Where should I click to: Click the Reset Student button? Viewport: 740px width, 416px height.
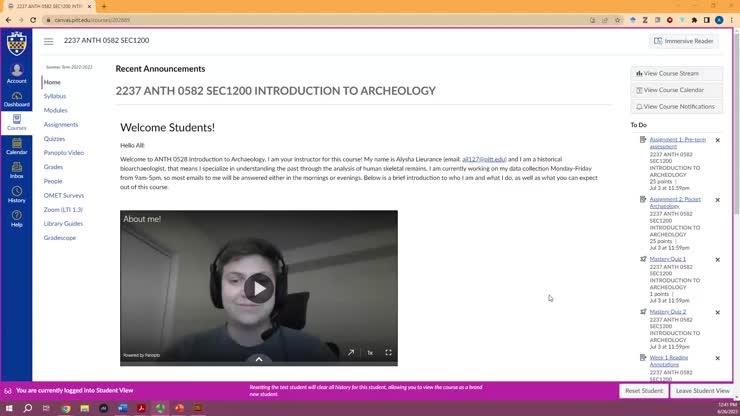click(644, 391)
